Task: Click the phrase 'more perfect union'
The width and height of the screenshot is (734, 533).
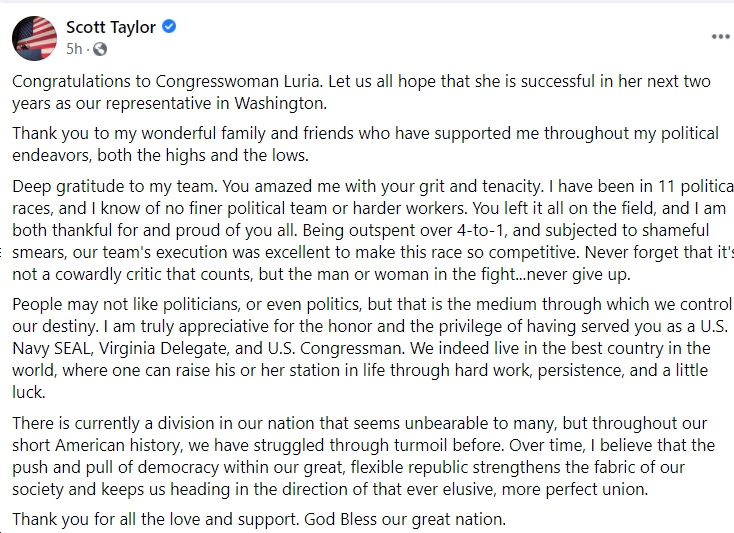Action: pyautogui.click(x=575, y=489)
